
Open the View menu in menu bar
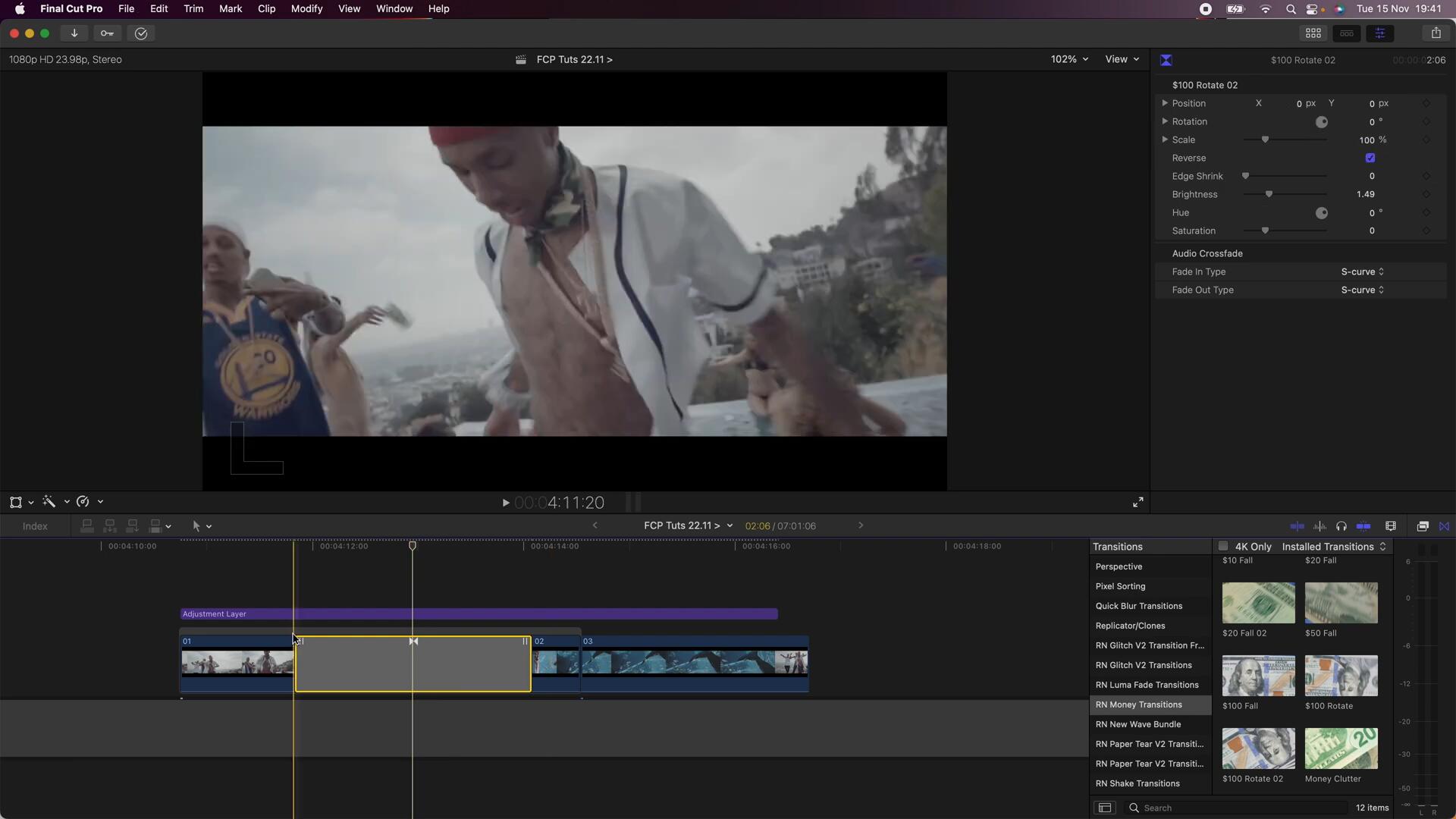click(x=348, y=8)
